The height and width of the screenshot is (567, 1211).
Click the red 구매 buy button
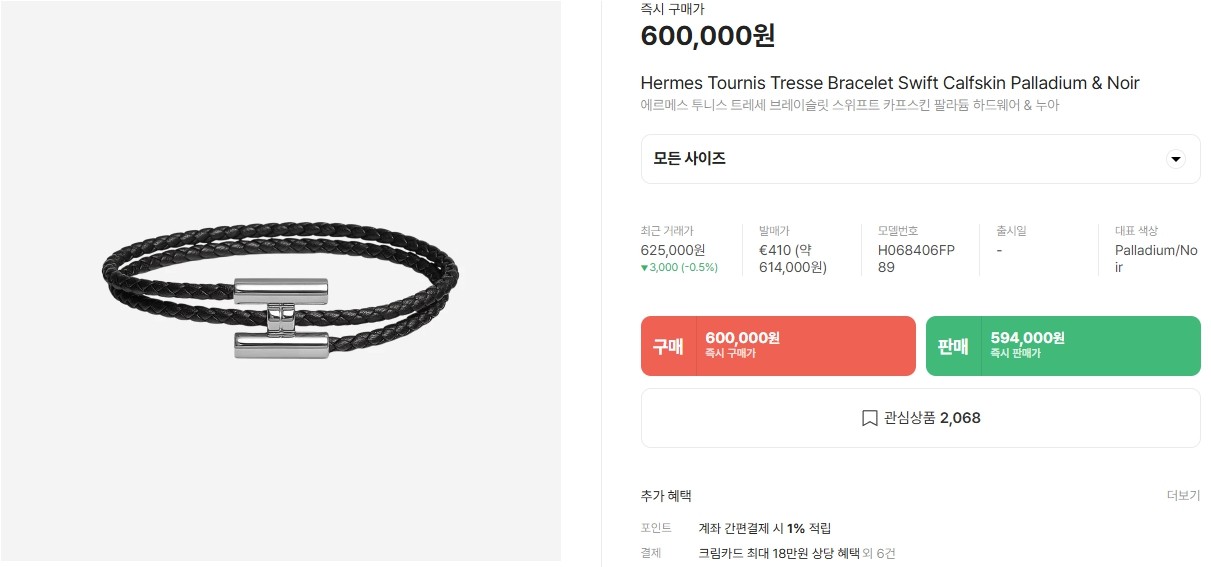point(778,346)
